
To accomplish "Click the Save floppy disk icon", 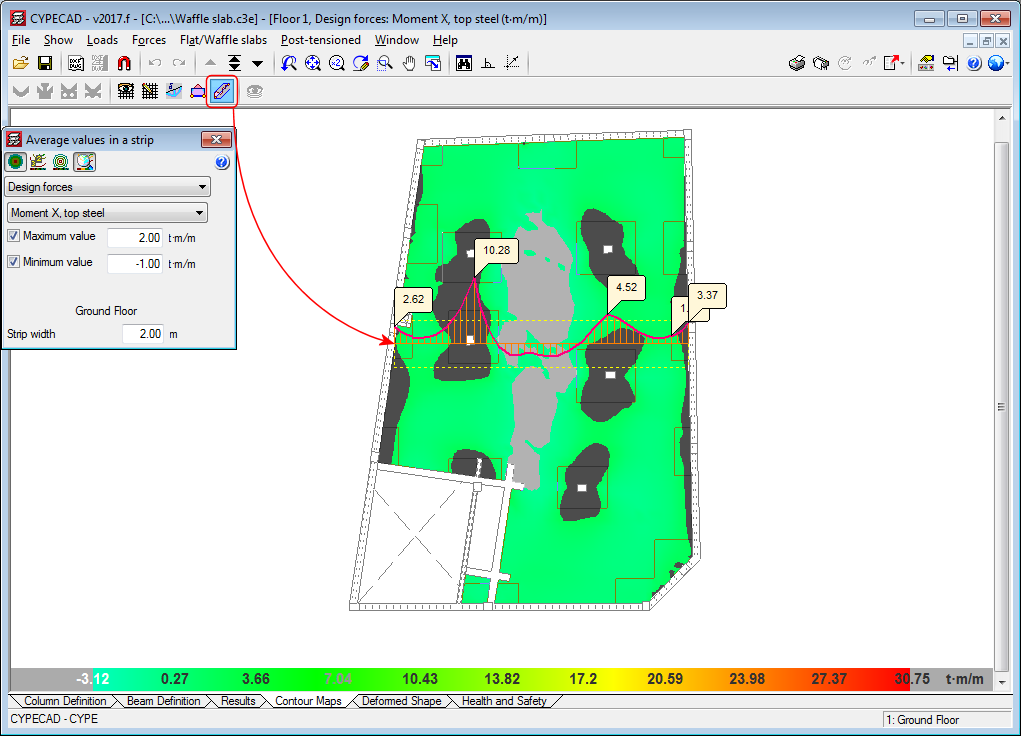I will pyautogui.click(x=44, y=63).
